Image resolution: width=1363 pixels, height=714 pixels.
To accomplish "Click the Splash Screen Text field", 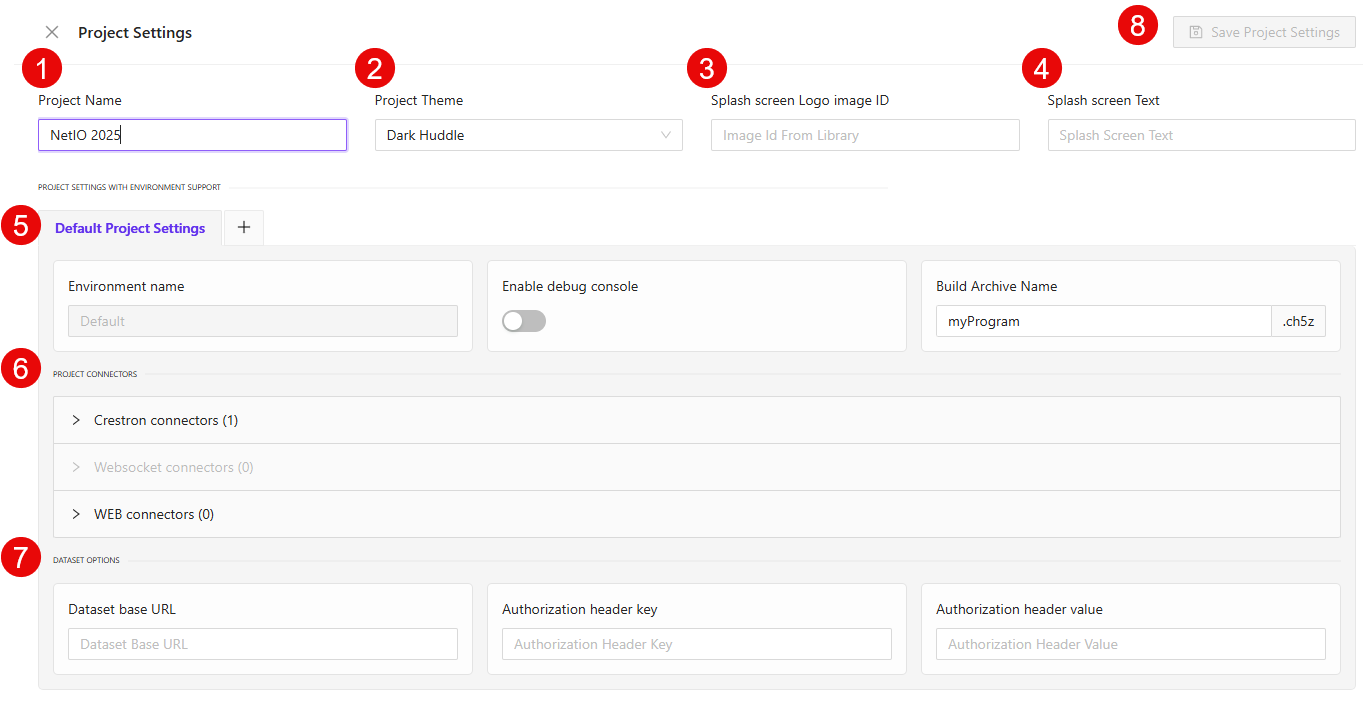I will pos(1200,134).
